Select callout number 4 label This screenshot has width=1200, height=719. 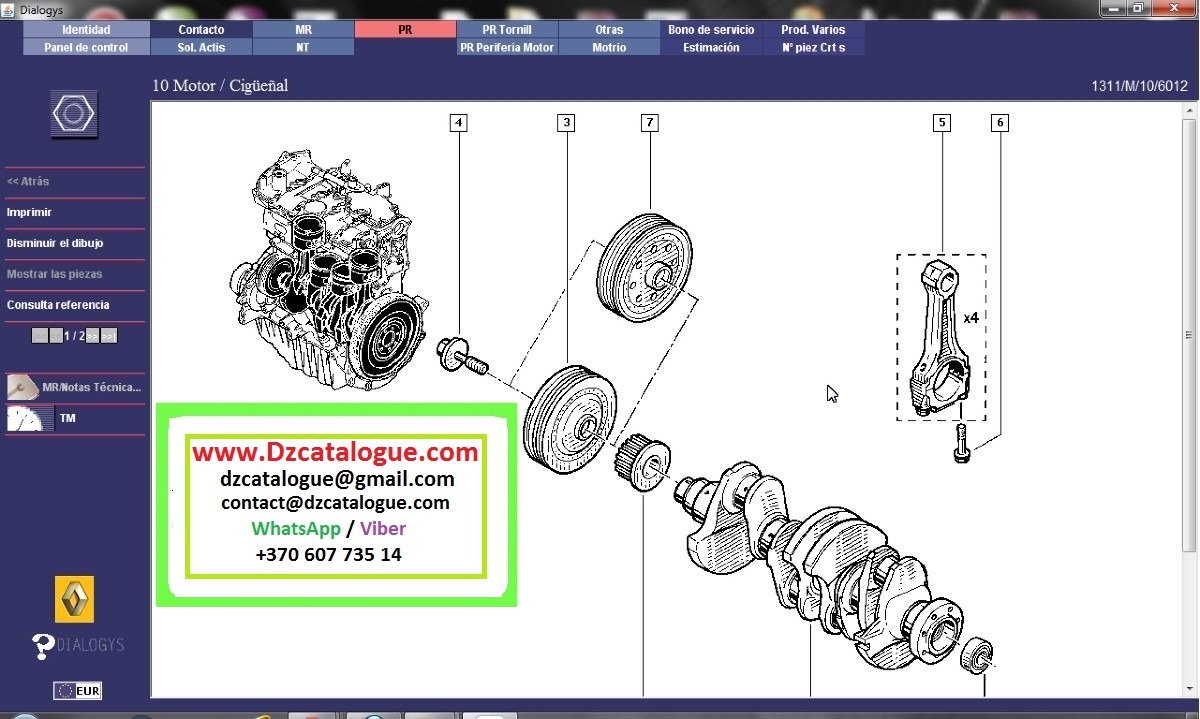[459, 123]
